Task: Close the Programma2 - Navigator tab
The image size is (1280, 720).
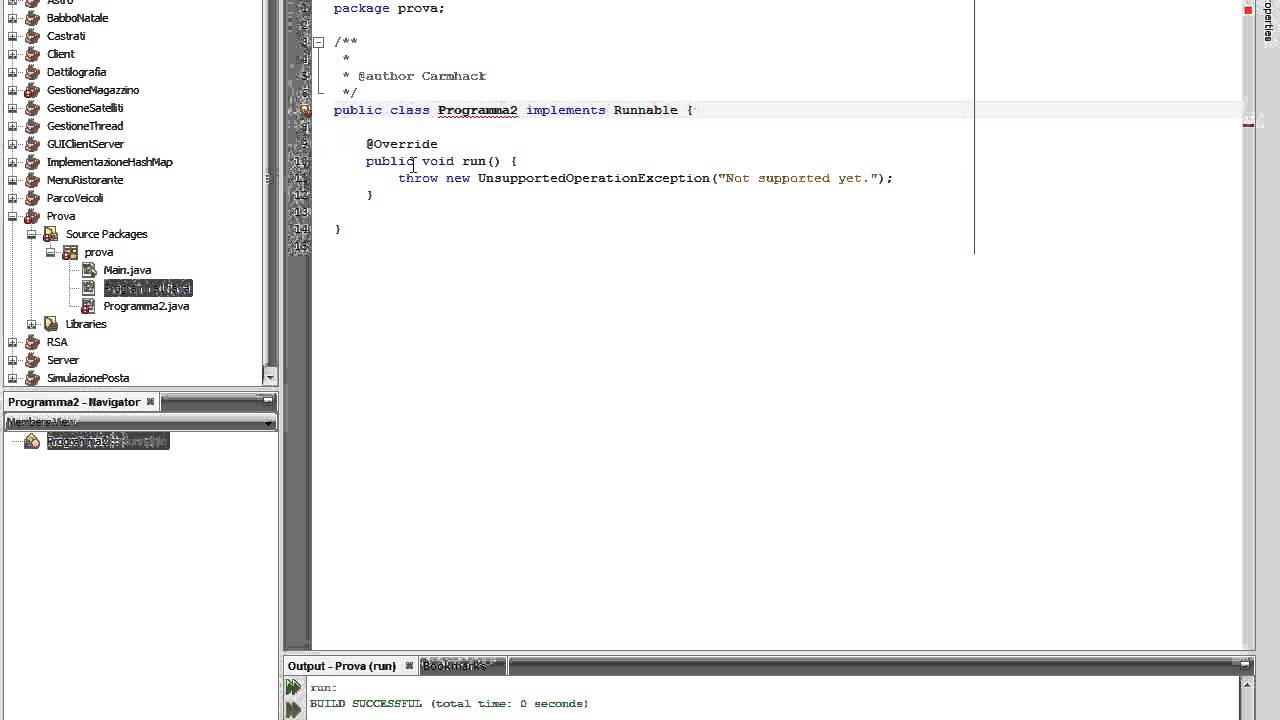Action: click(150, 402)
